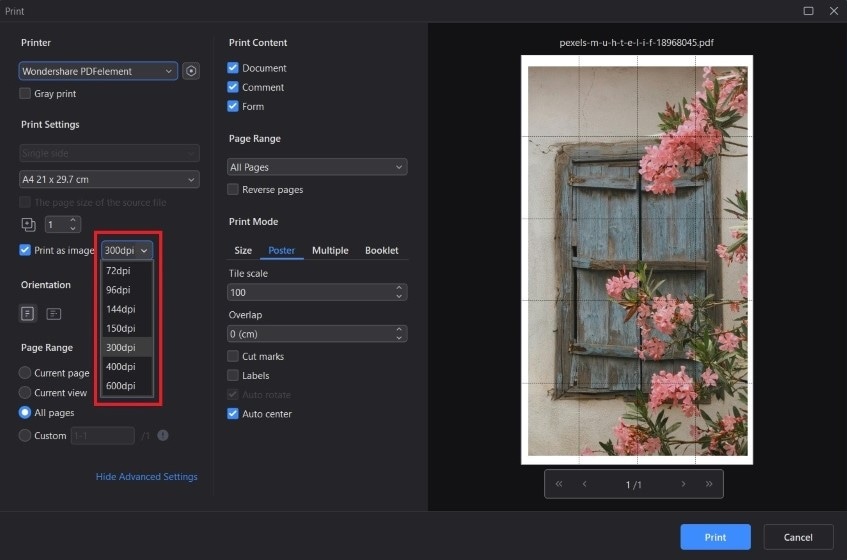Screen dimensions: 847x560
Task: Go to last page in preview
Action: 709,484
